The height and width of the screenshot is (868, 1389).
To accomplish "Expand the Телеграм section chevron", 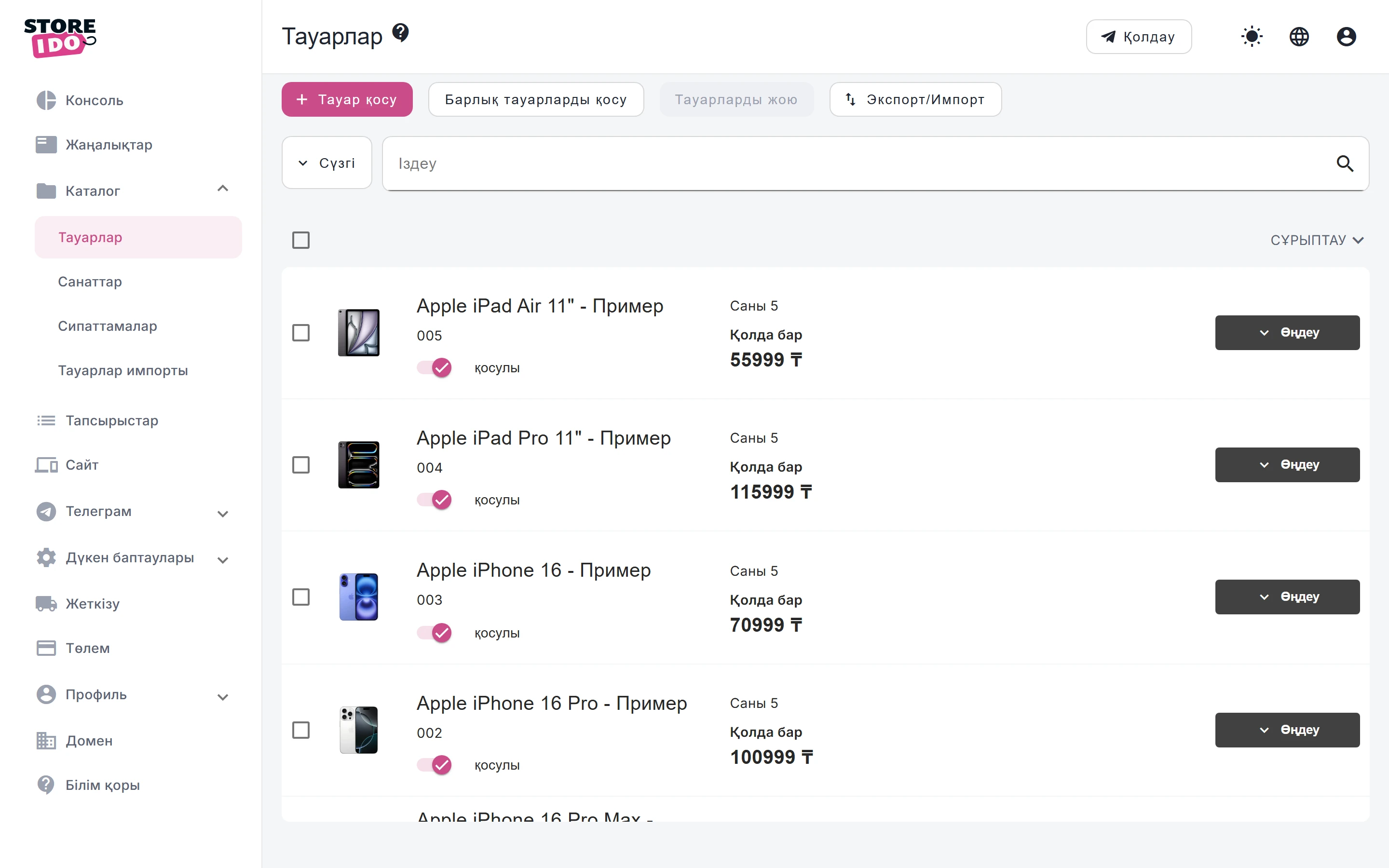I will pos(223,513).
